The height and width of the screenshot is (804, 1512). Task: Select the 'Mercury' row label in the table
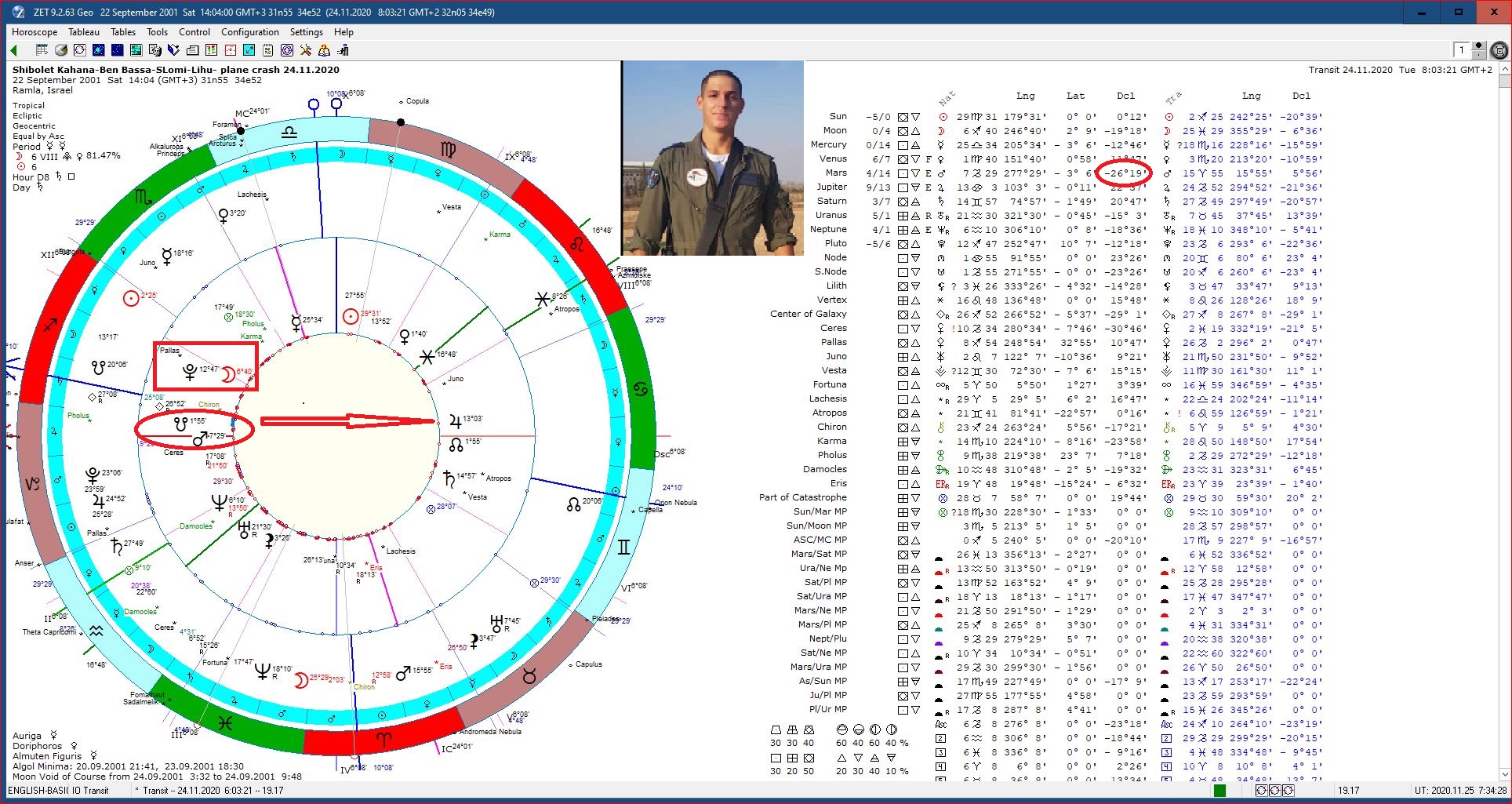point(829,144)
